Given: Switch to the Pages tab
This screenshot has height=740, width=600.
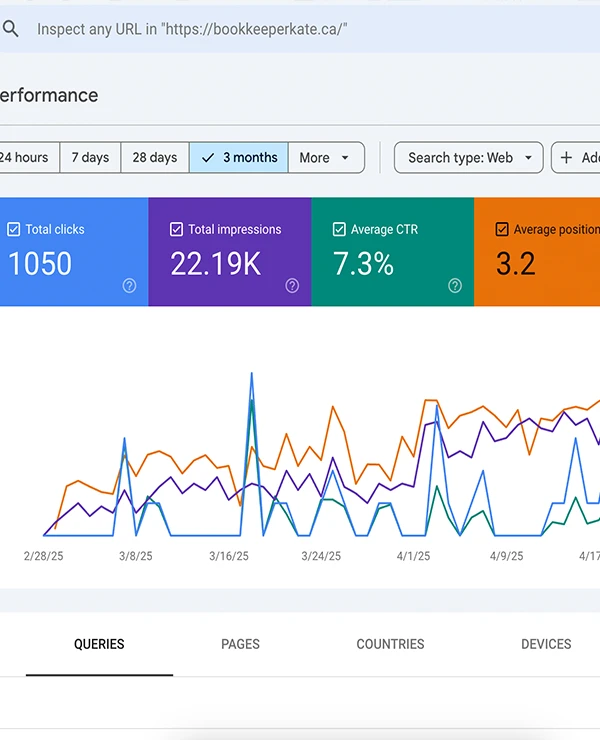Looking at the screenshot, I should tap(240, 644).
